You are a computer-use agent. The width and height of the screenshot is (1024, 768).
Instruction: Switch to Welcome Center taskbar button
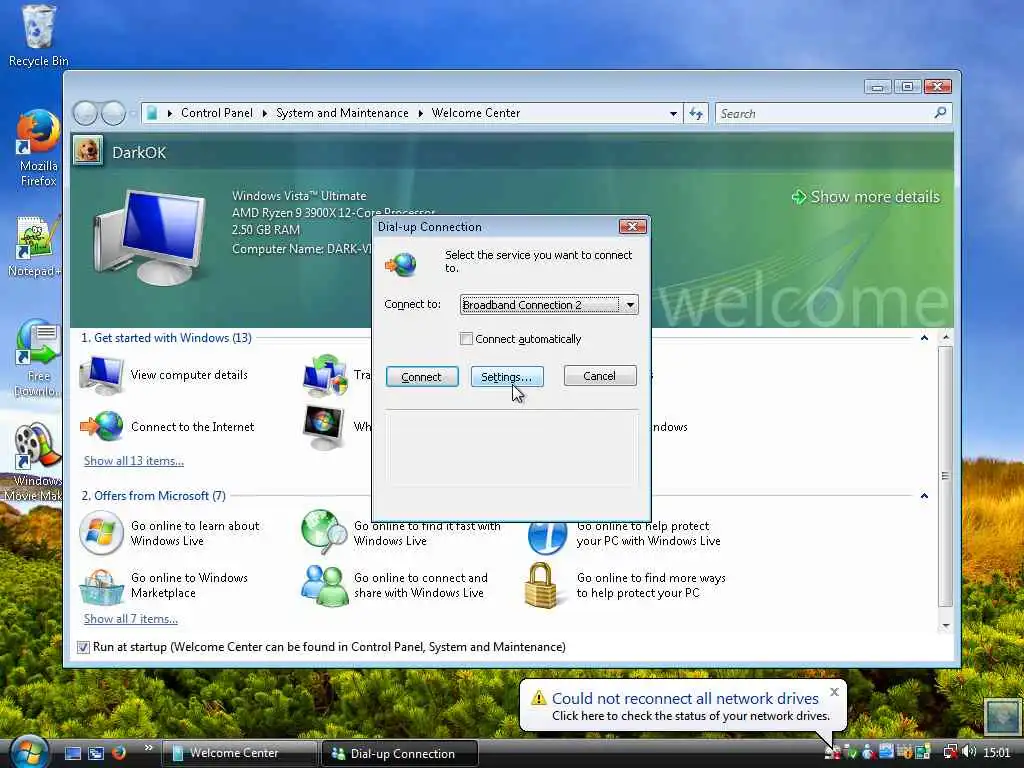(239, 753)
